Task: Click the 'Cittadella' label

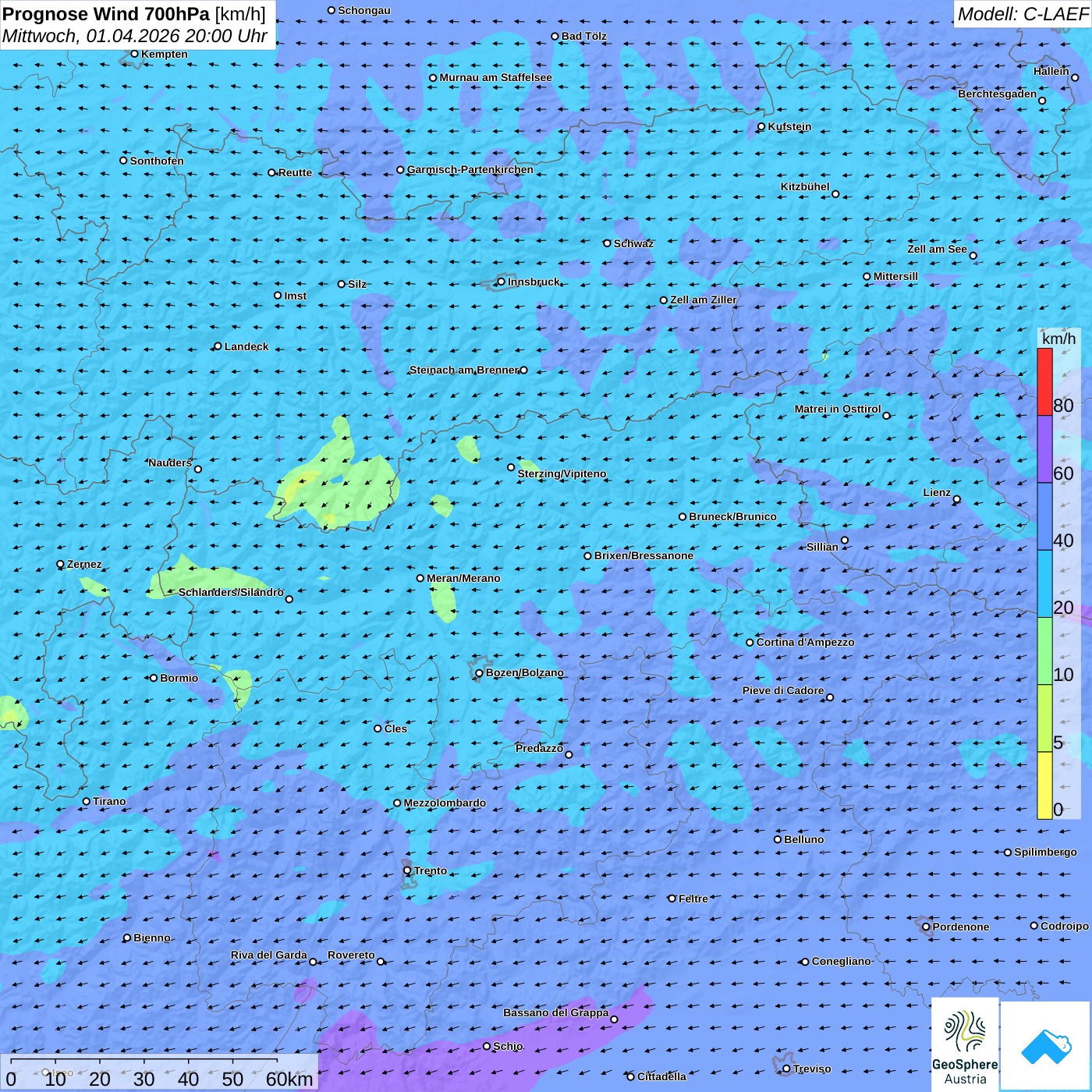Action: [x=661, y=1076]
